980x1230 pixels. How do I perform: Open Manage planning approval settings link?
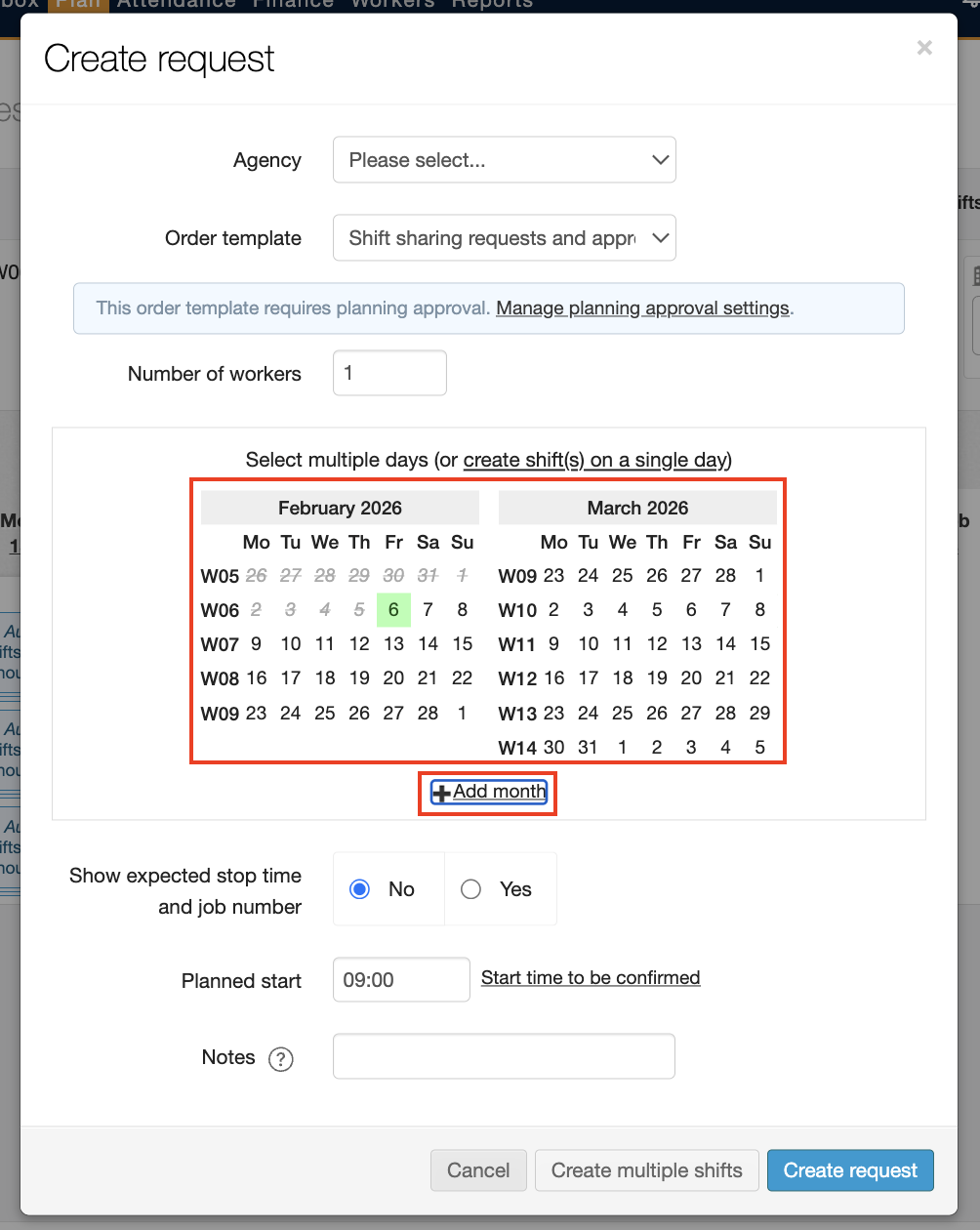click(643, 307)
